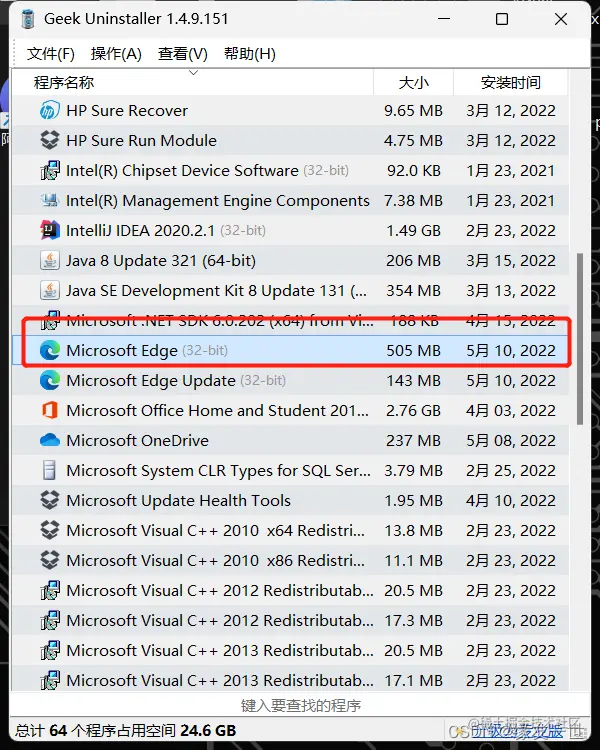Image resolution: width=600 pixels, height=750 pixels.
Task: Click the Microsoft Office Home and Student icon
Action: pos(50,410)
